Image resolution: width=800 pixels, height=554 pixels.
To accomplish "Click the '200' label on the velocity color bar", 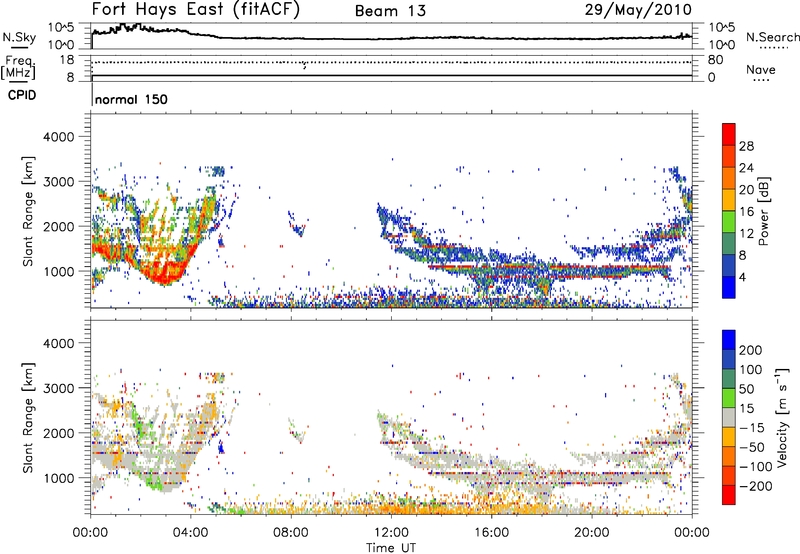I will pyautogui.click(x=751, y=350).
